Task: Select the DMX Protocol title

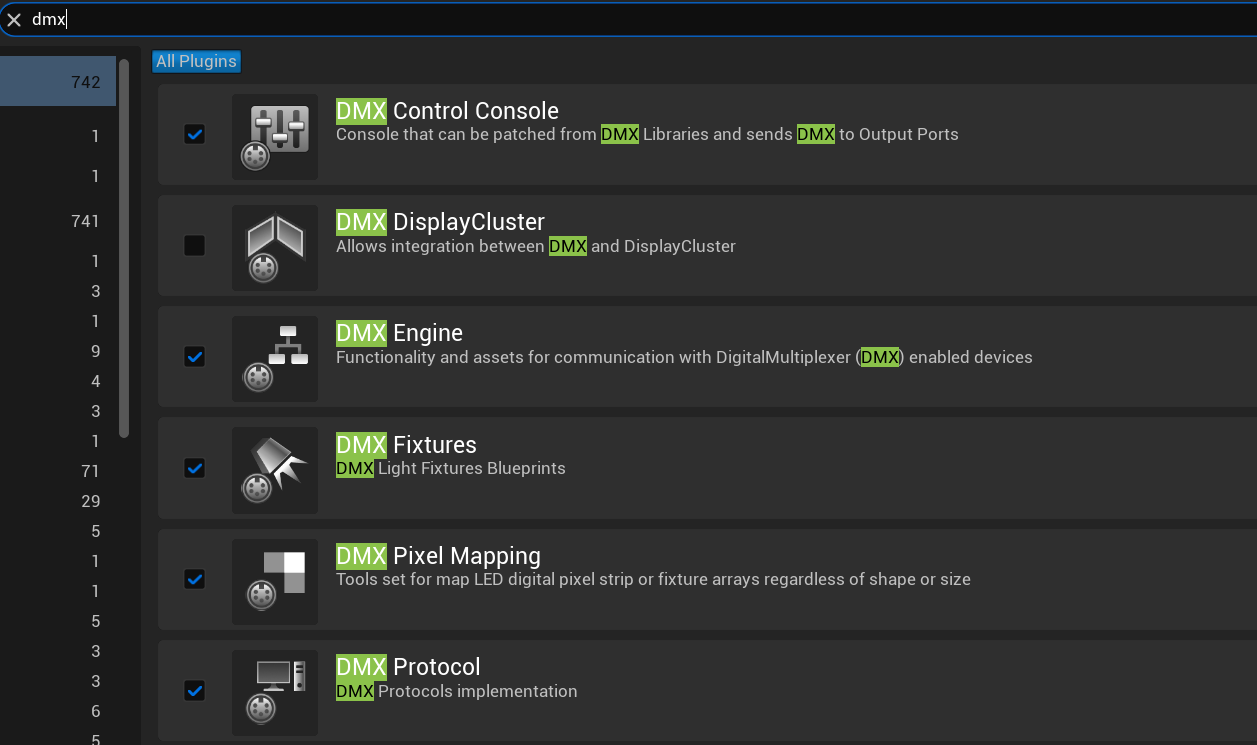Action: pyautogui.click(x=408, y=667)
